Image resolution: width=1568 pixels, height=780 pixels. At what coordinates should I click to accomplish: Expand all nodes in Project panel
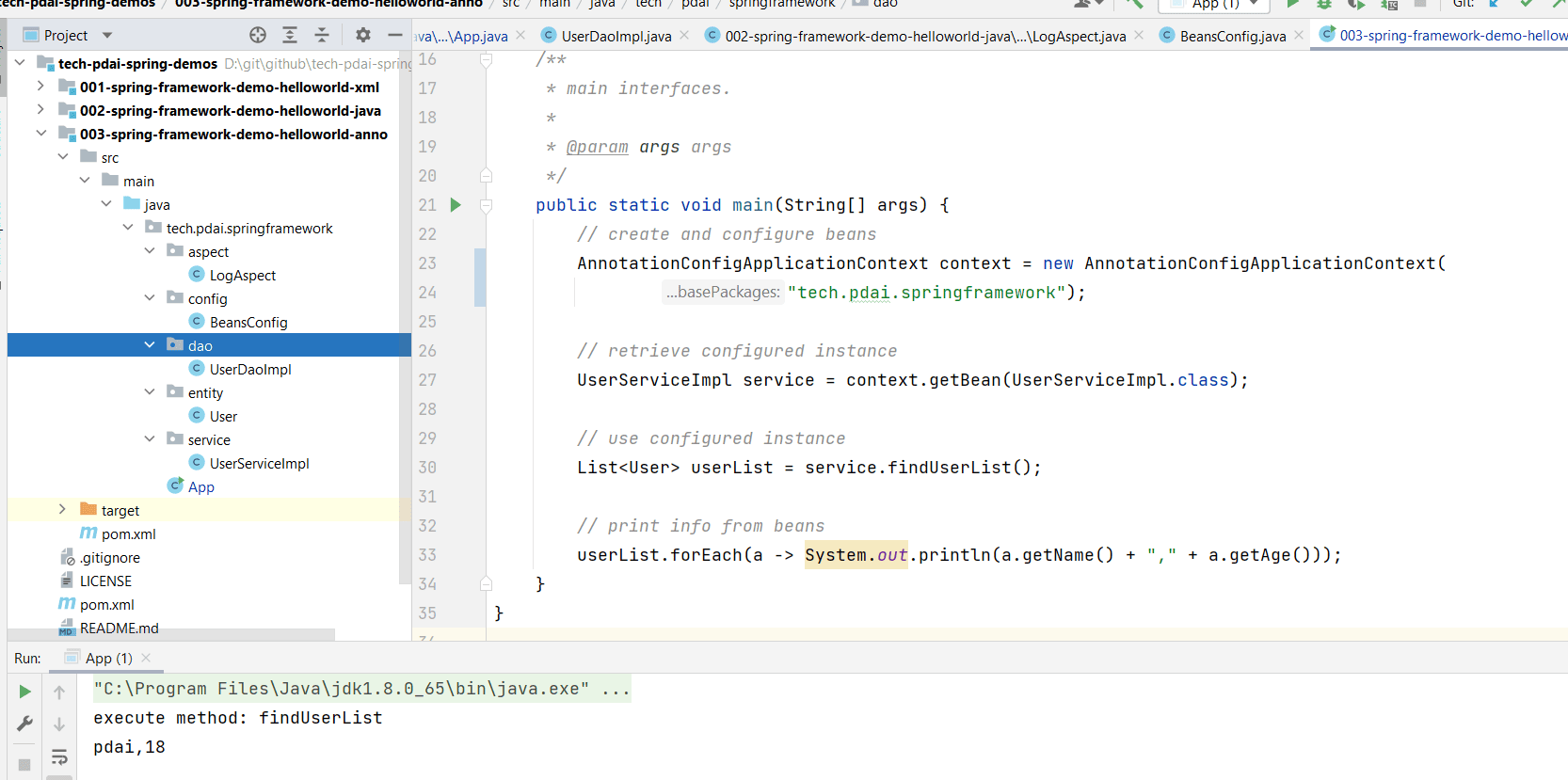(290, 35)
